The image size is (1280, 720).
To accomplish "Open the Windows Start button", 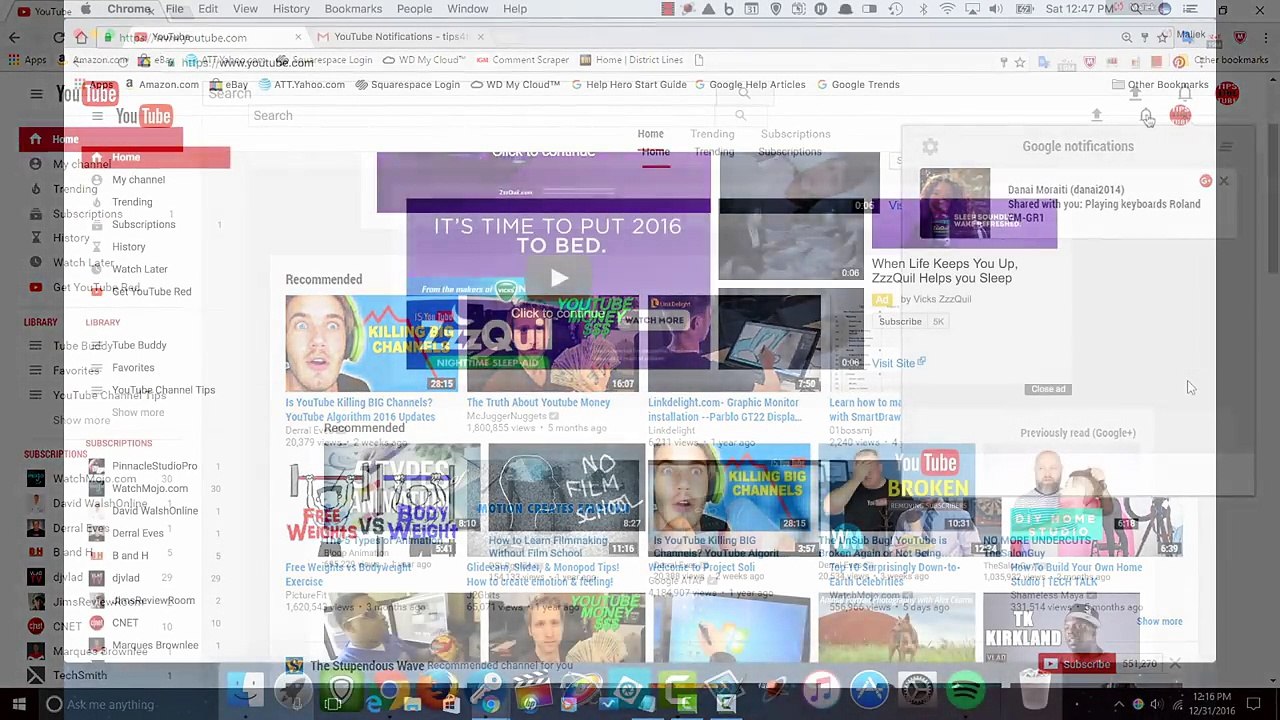I will (x=19, y=704).
